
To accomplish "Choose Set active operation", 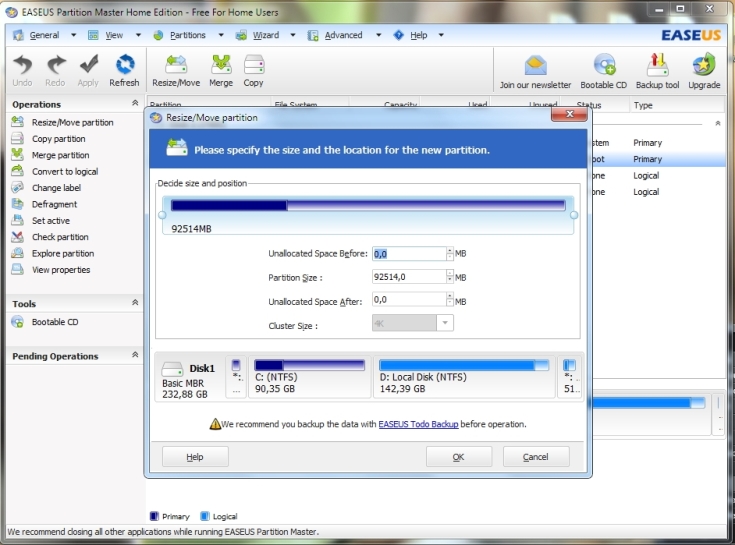I will pyautogui.click(x=51, y=221).
